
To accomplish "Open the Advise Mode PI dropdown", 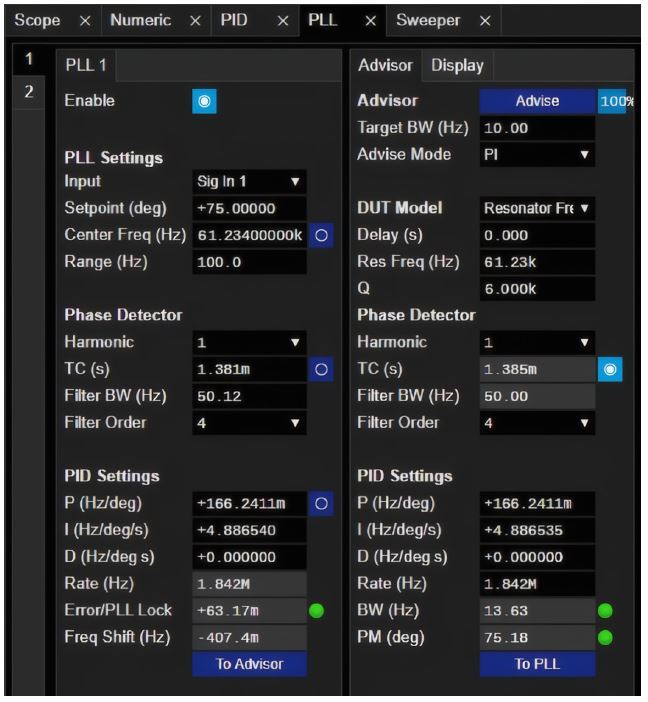I will point(537,154).
